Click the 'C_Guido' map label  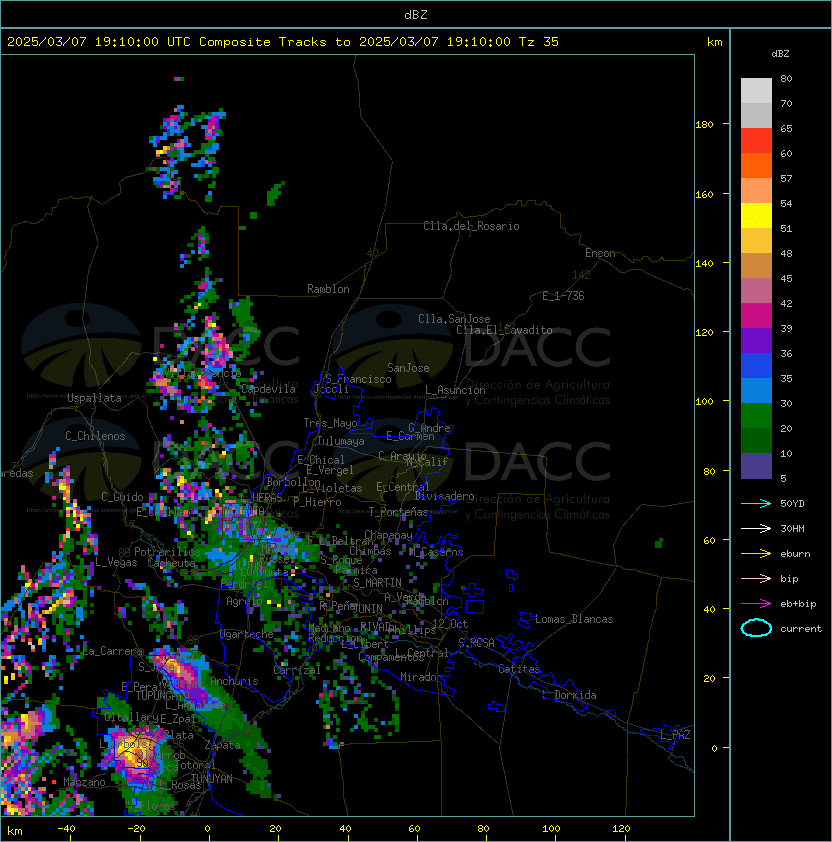(122, 497)
